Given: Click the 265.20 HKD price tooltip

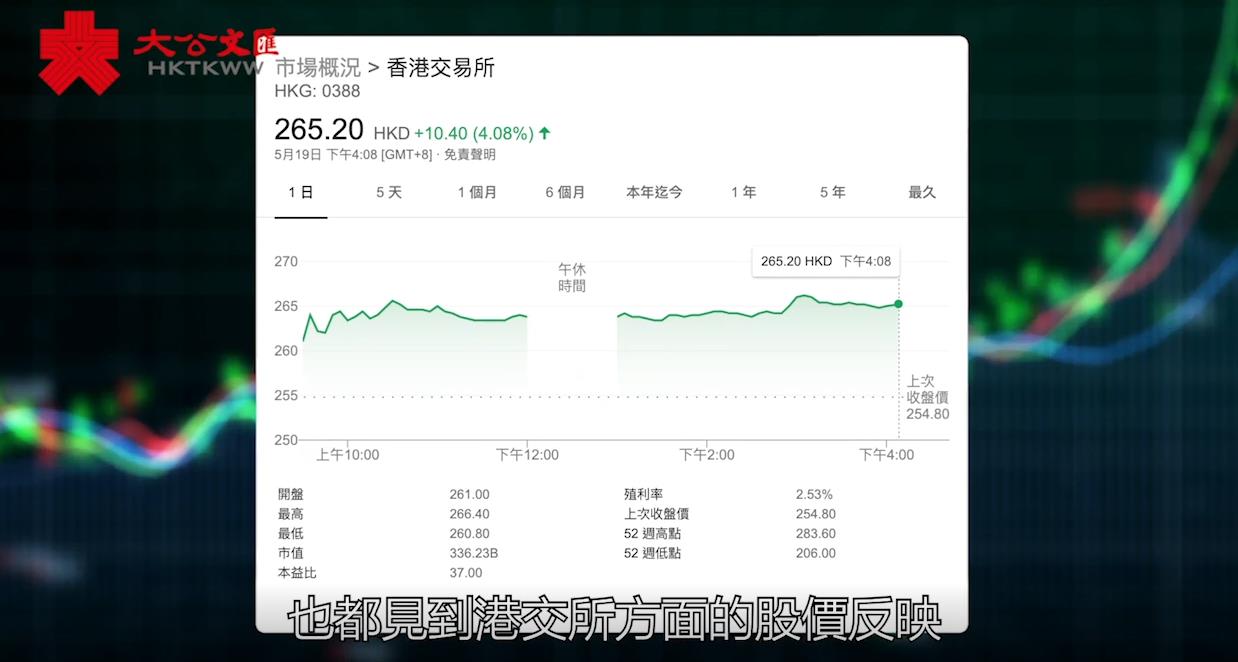Looking at the screenshot, I should (825, 261).
